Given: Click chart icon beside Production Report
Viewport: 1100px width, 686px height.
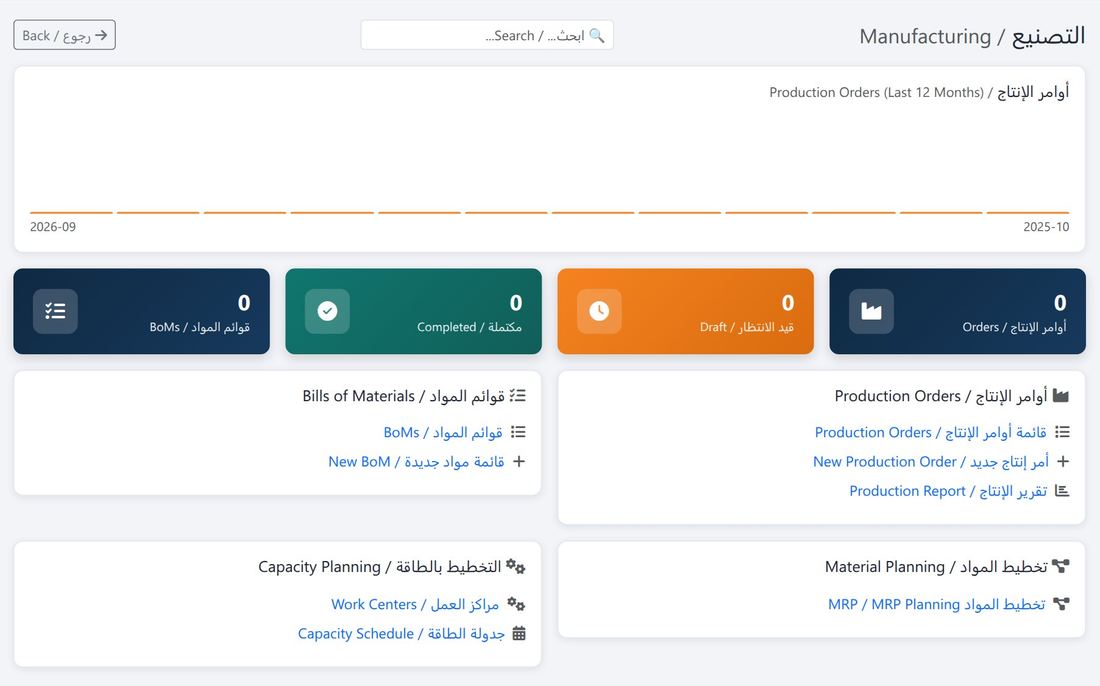Looking at the screenshot, I should (1062, 491).
